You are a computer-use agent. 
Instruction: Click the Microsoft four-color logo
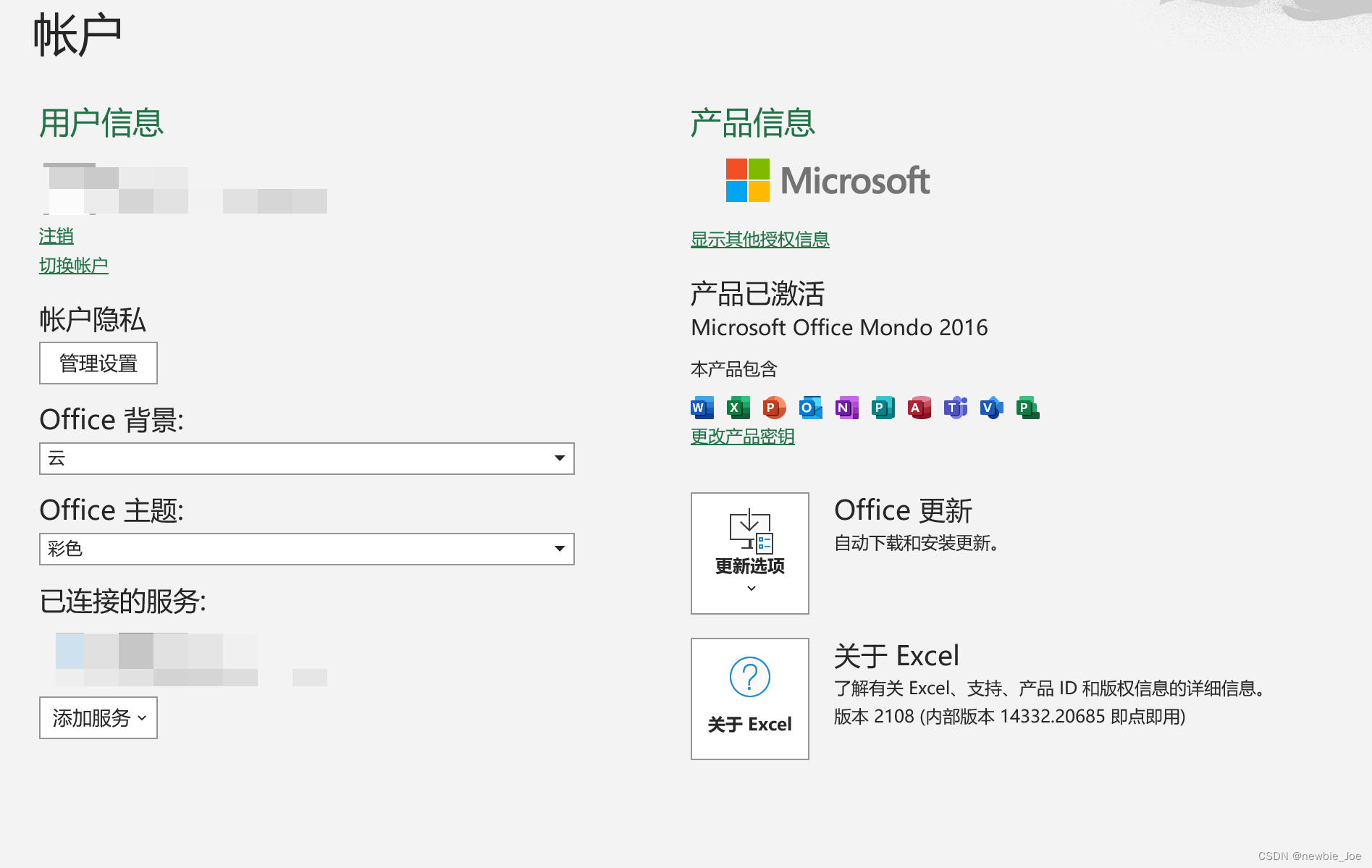coord(748,180)
